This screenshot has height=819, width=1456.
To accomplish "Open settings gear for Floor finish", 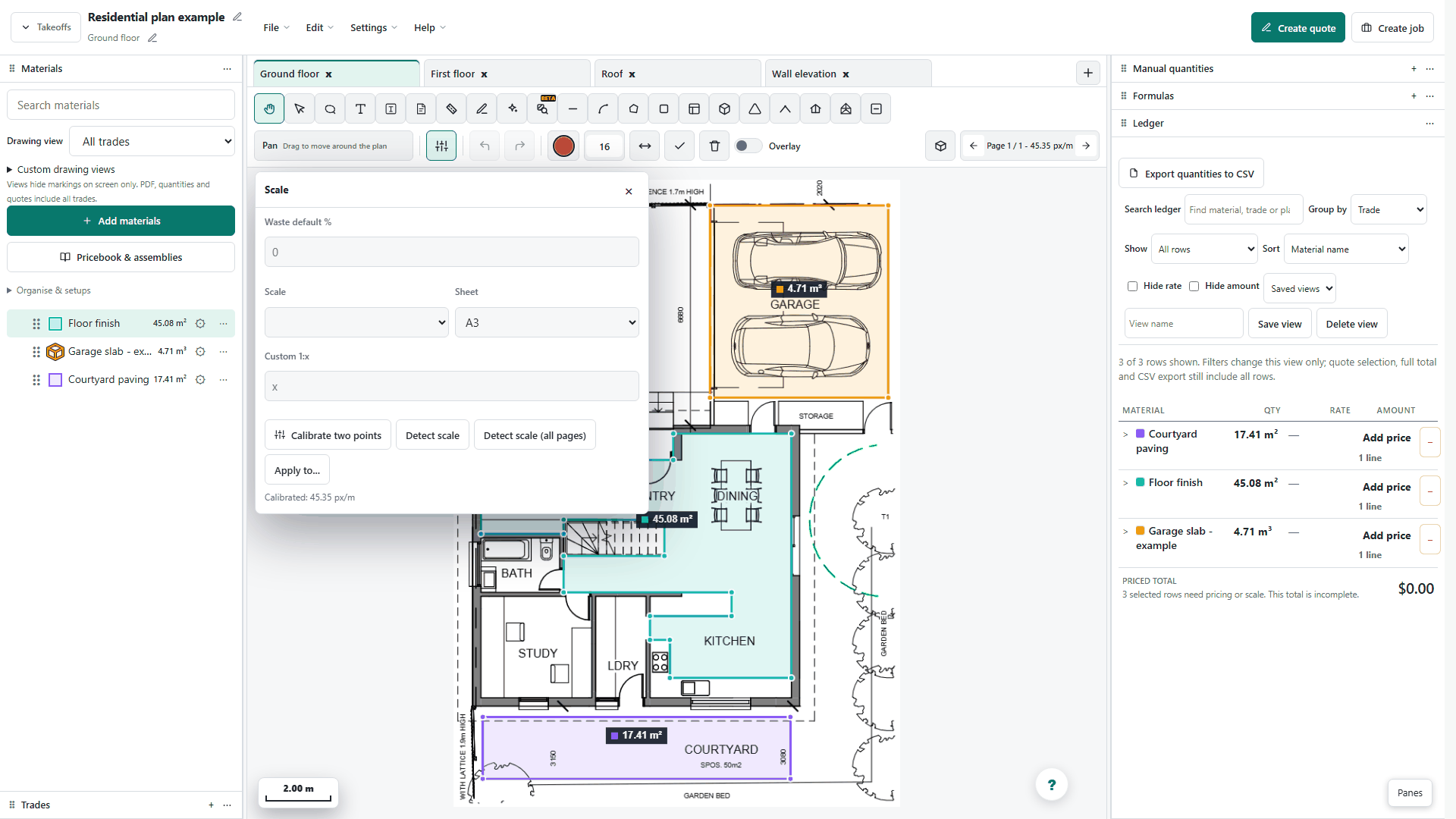I will [x=200, y=324].
